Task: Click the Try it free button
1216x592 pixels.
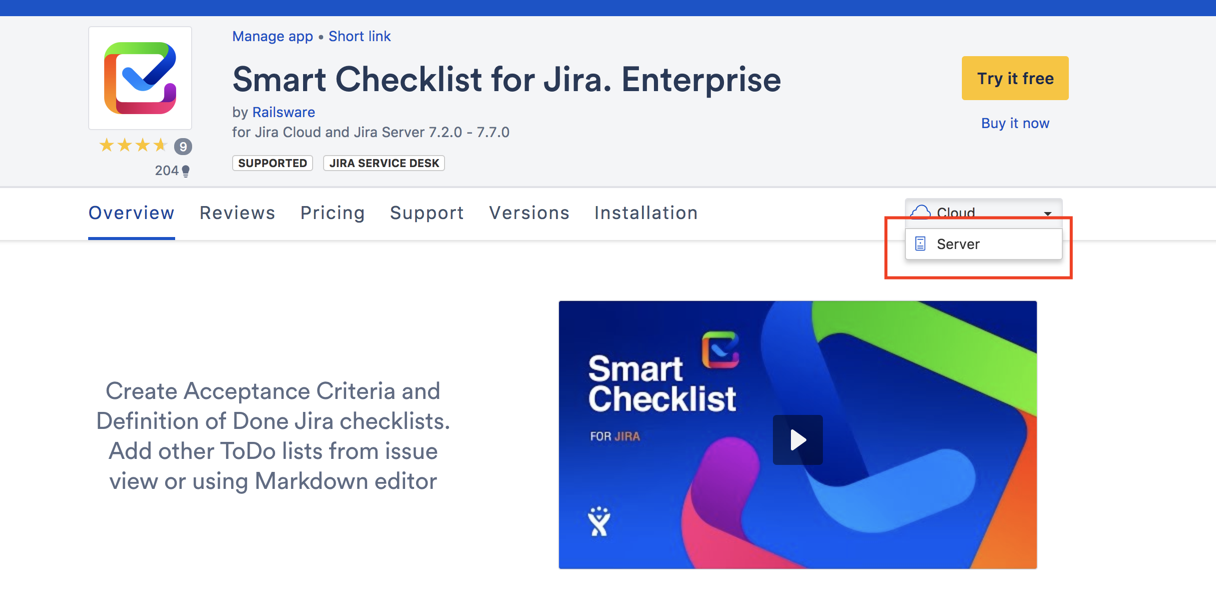Action: 1015,78
